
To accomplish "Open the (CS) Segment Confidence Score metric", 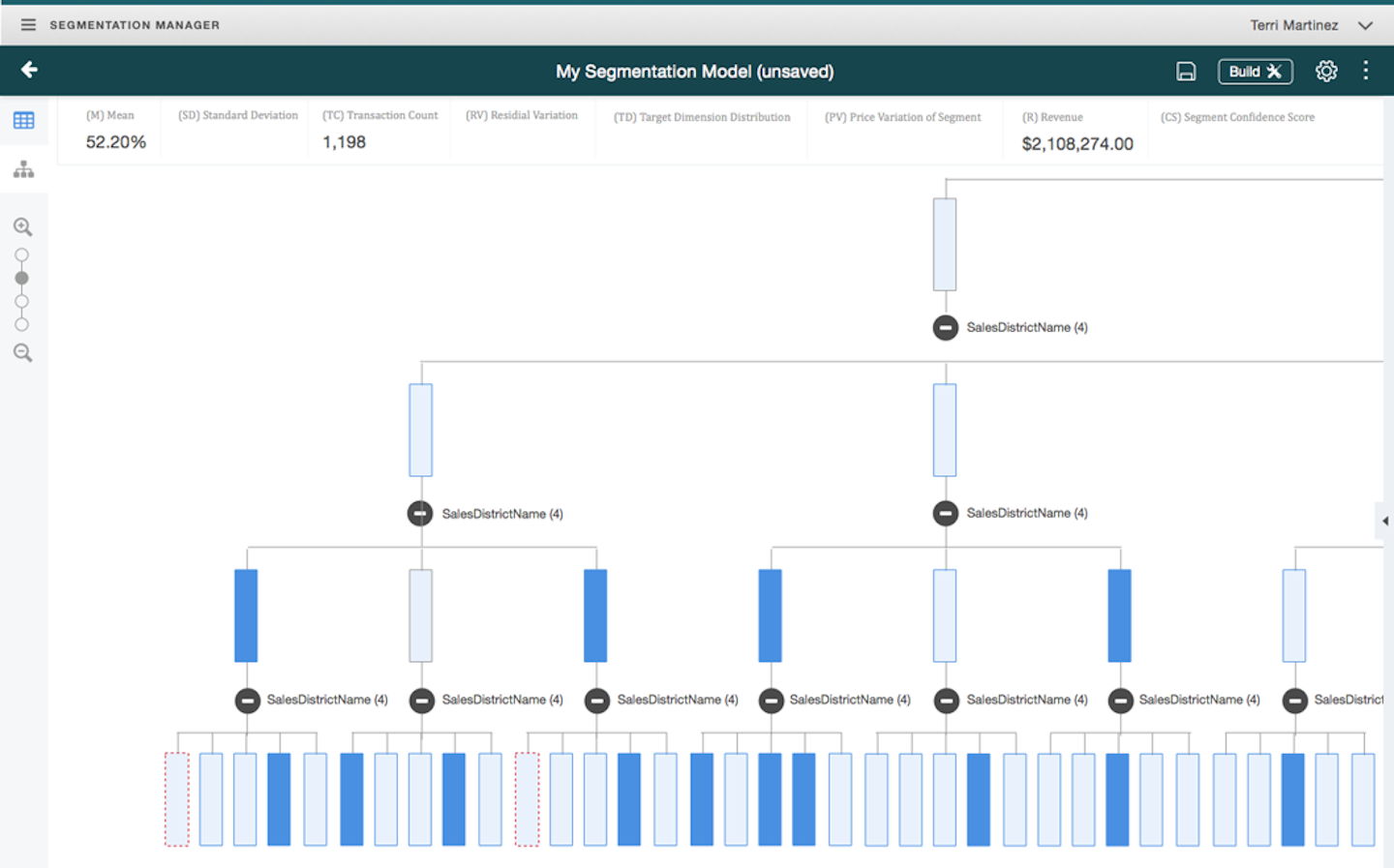I will click(1237, 117).
